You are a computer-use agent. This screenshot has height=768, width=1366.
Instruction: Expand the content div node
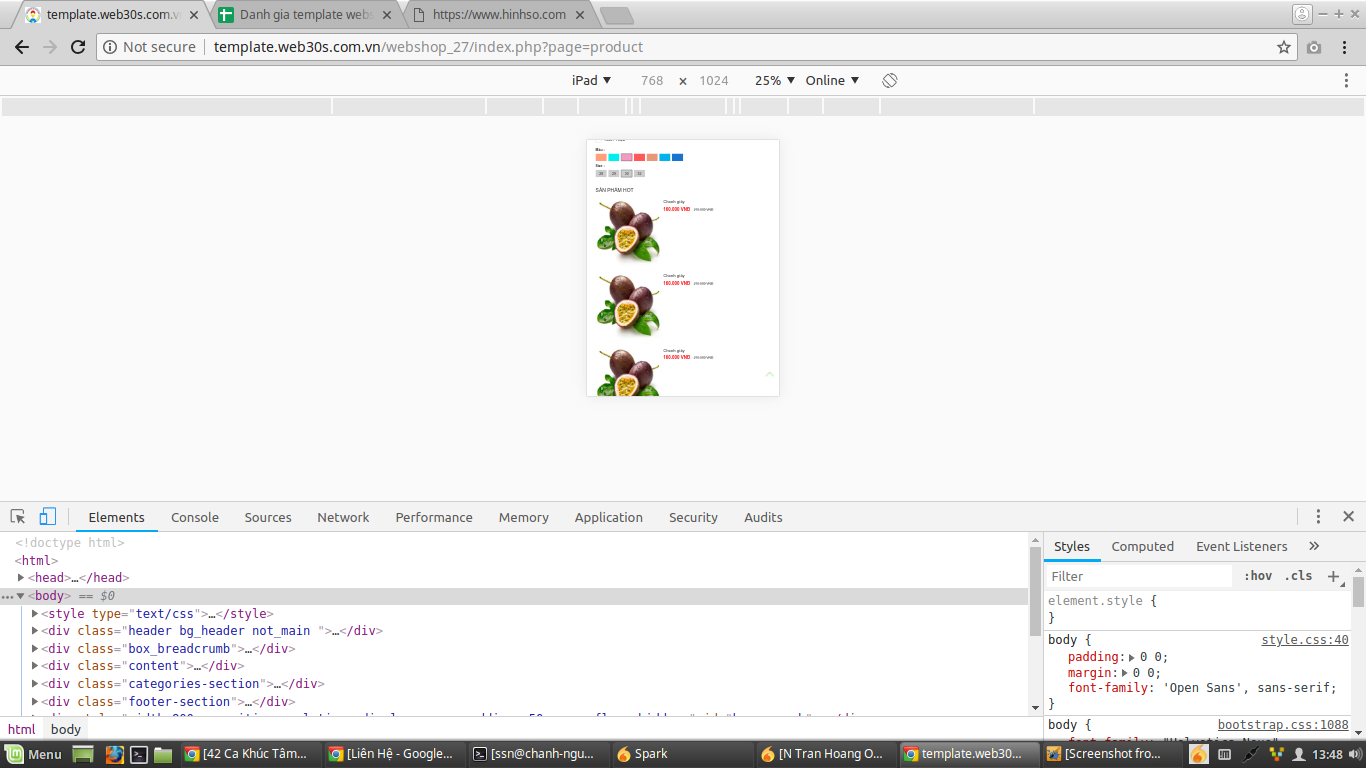pyautogui.click(x=36, y=666)
